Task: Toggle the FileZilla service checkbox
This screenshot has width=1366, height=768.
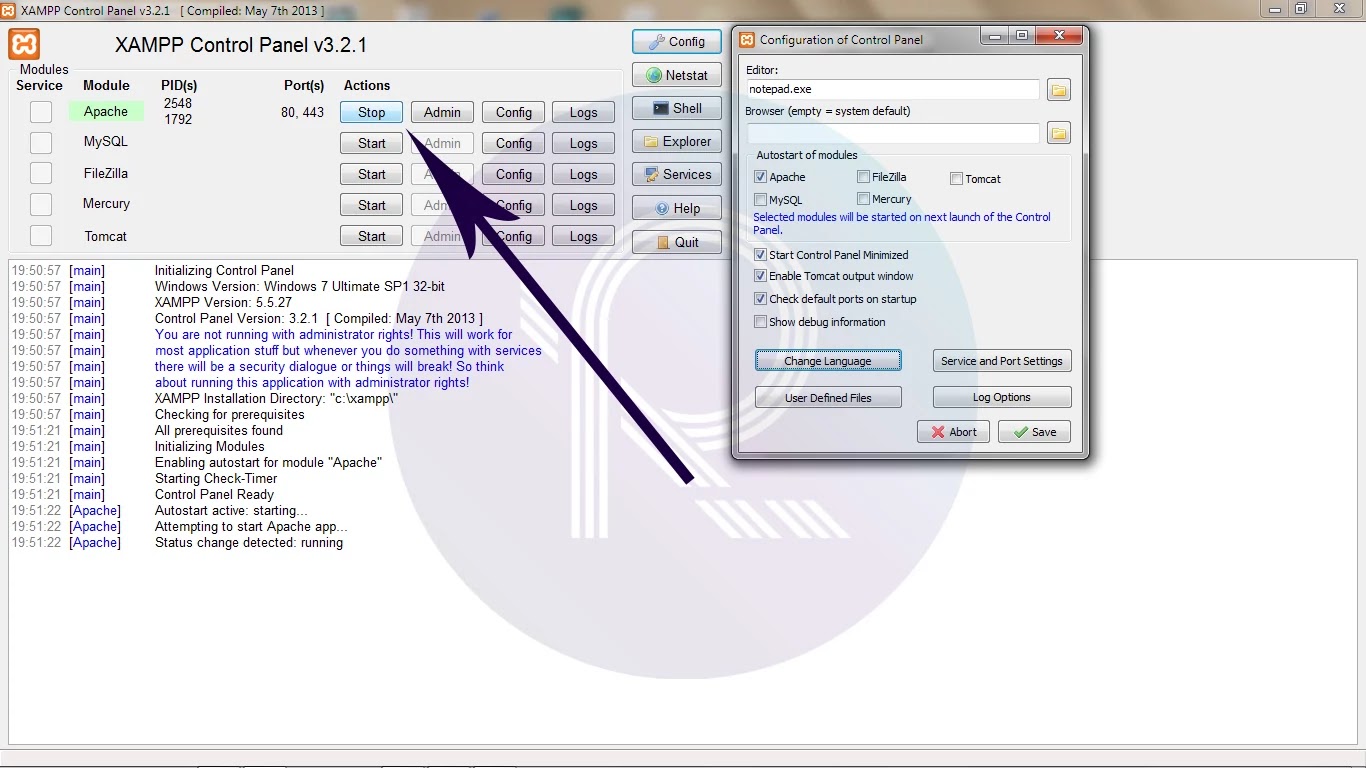Action: [x=41, y=174]
